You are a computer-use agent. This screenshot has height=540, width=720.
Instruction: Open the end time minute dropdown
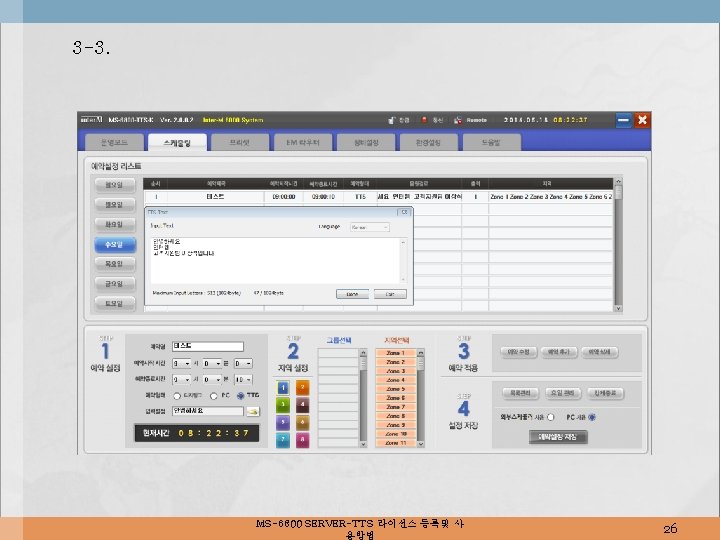212,380
